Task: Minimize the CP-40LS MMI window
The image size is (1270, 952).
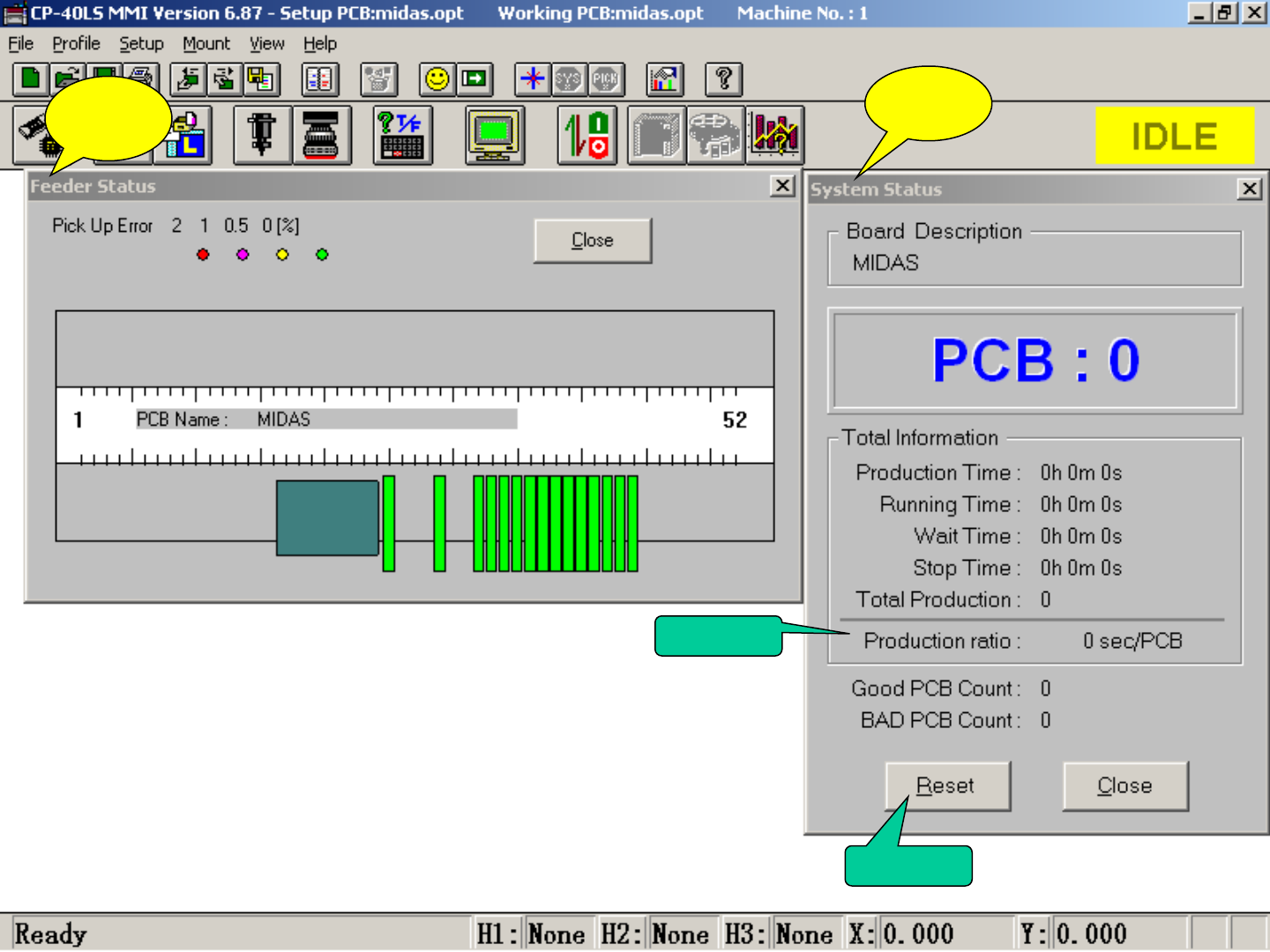Action: tap(1199, 13)
